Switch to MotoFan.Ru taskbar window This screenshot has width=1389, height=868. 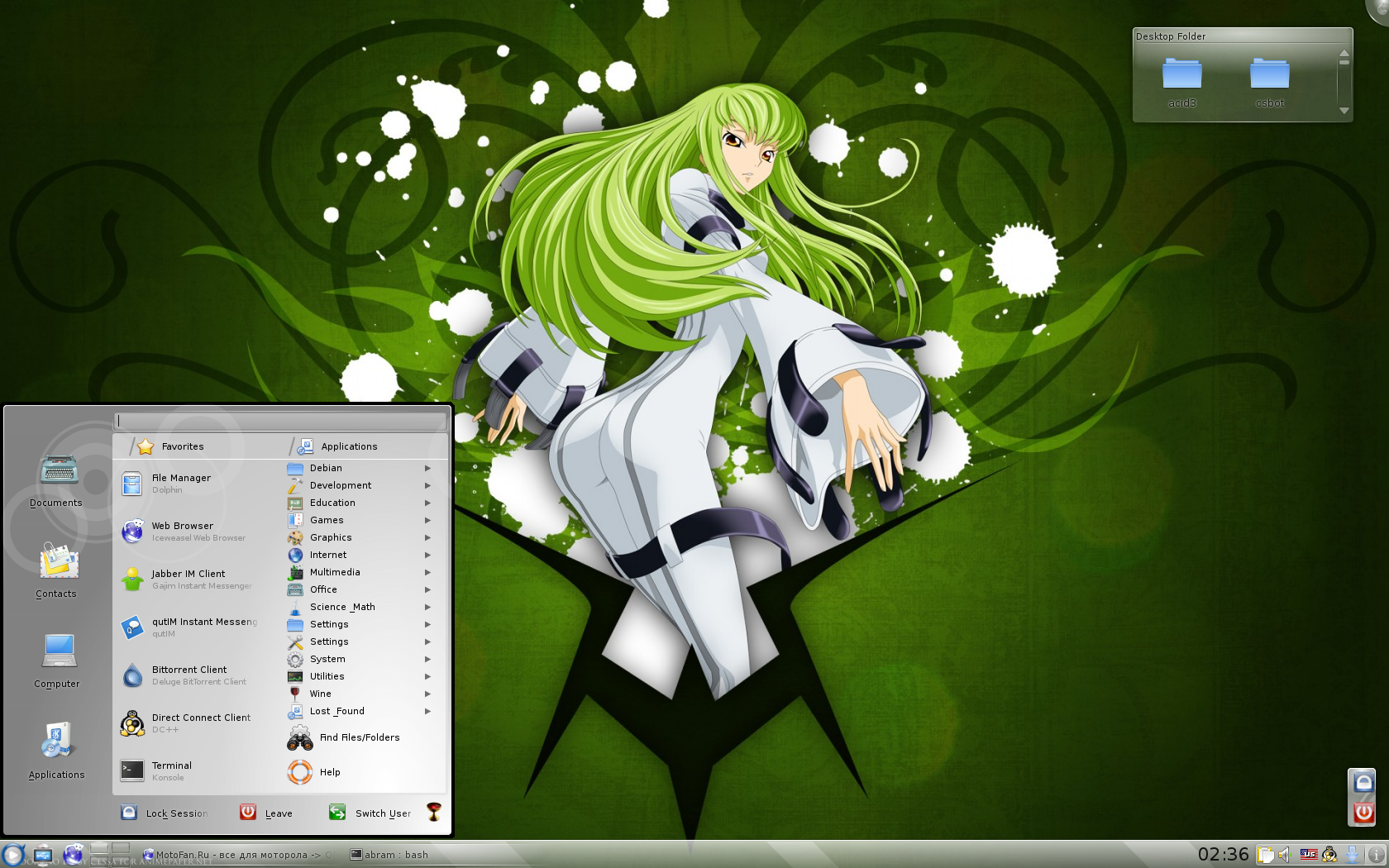point(238,855)
